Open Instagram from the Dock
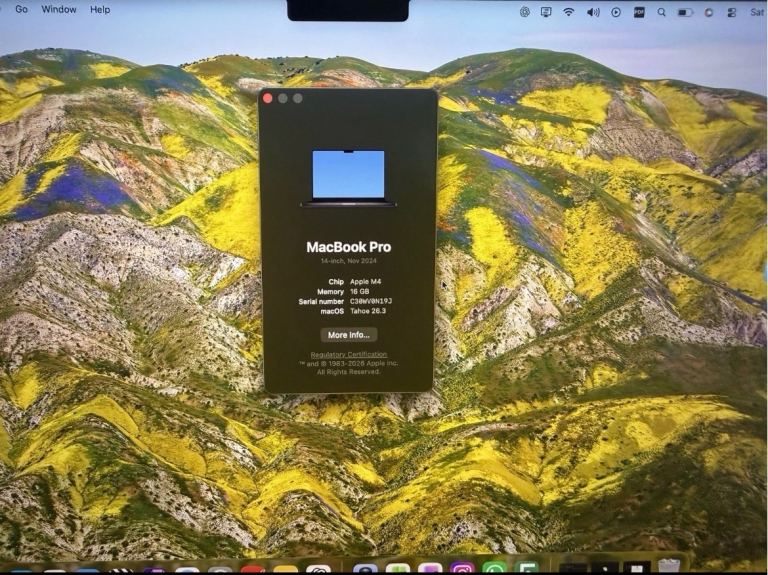The image size is (768, 575). (x=462, y=569)
